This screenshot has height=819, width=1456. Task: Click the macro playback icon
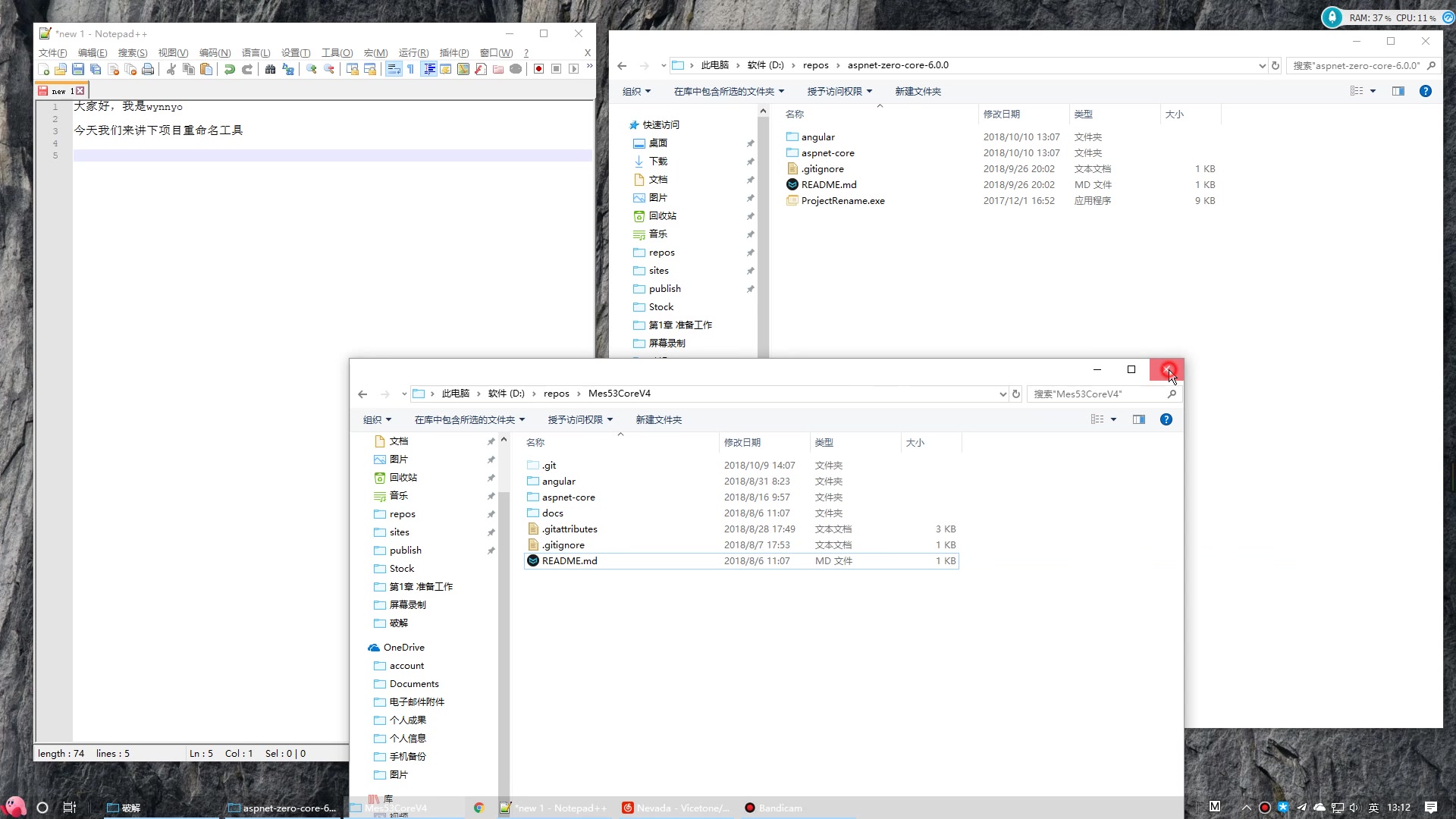pyautogui.click(x=573, y=69)
